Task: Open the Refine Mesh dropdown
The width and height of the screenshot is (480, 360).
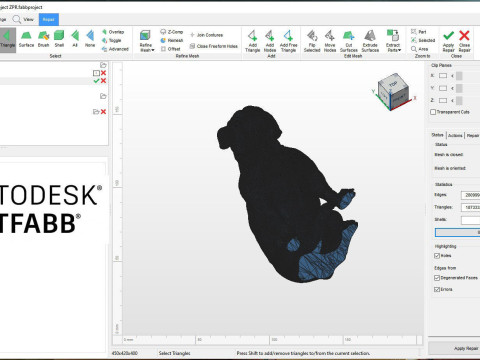Action: point(146,41)
